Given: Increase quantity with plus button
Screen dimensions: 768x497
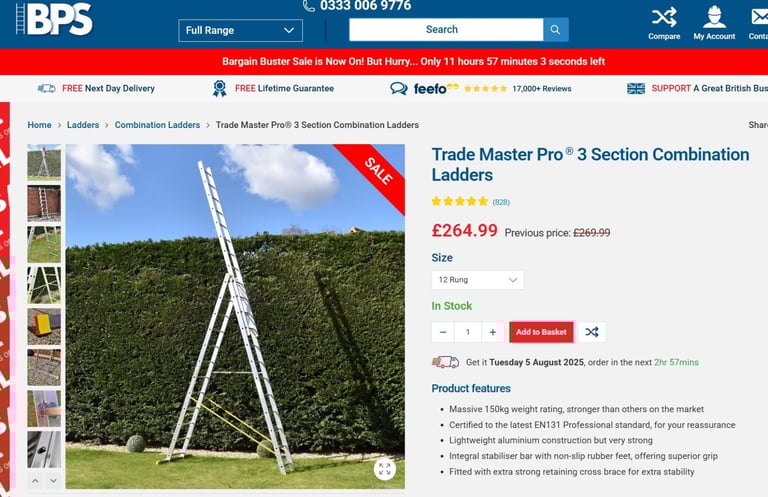Looking at the screenshot, I should click(493, 332).
